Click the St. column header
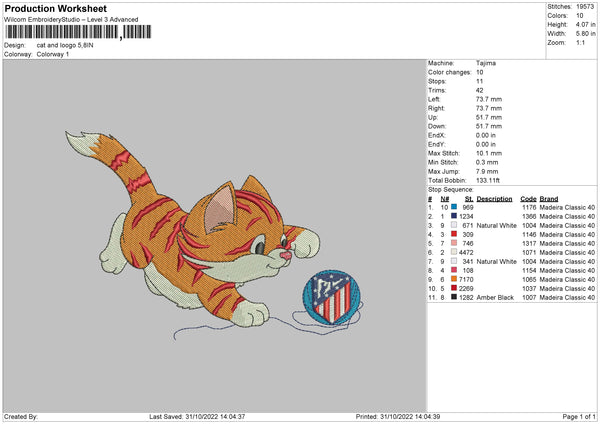 469,199
